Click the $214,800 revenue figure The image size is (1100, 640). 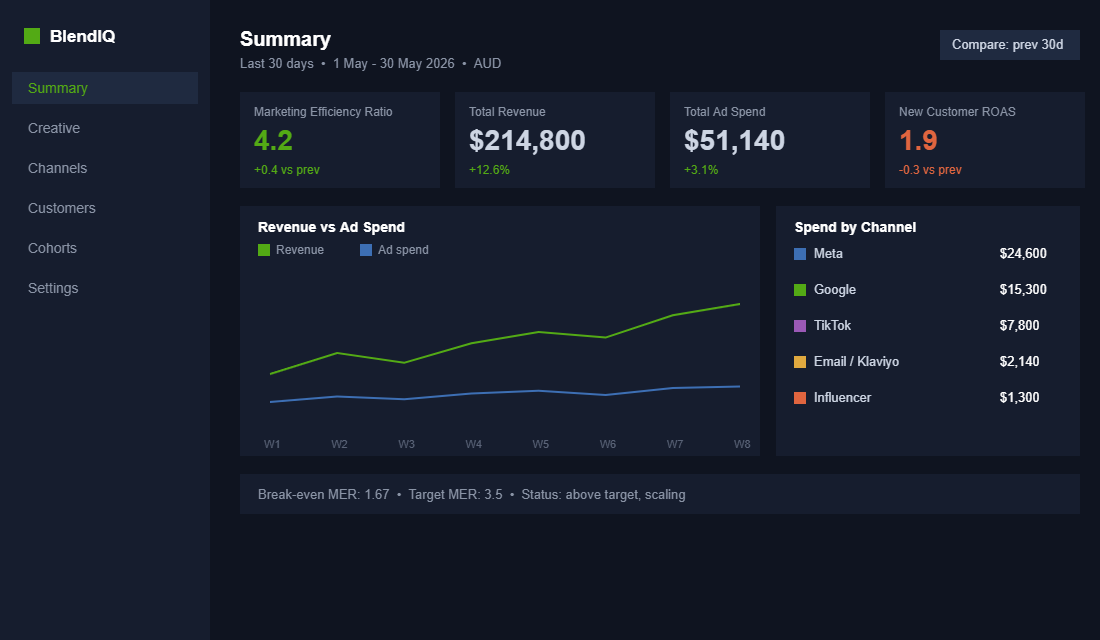[x=527, y=140]
